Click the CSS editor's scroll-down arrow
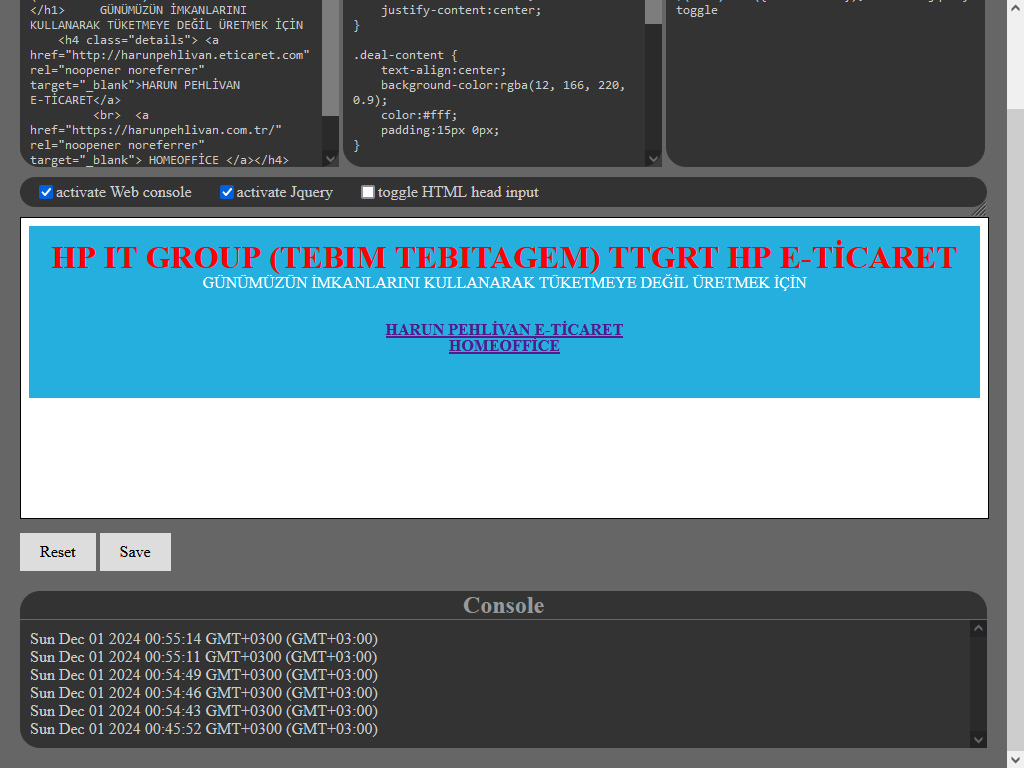This screenshot has width=1024, height=768. point(653,158)
